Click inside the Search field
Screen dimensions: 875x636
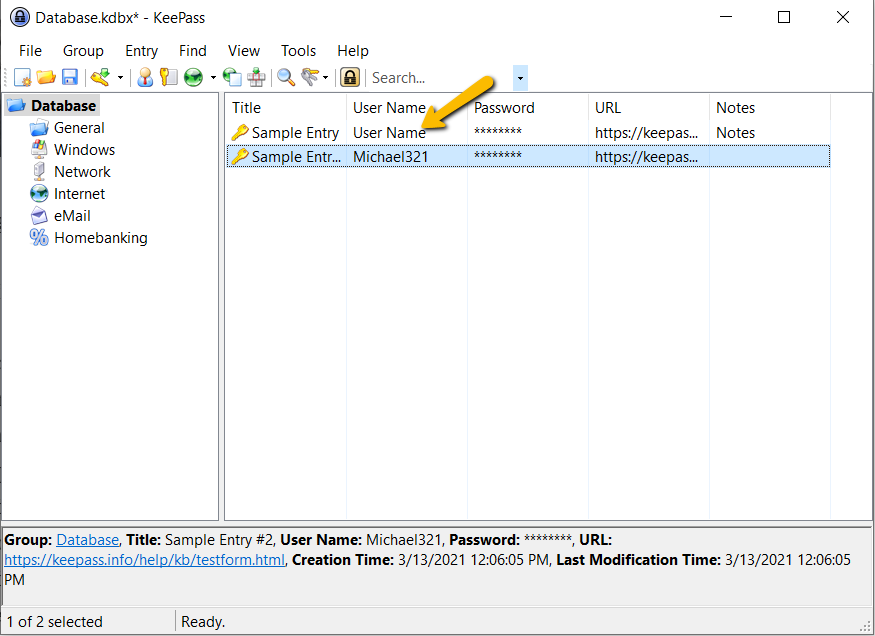pos(430,77)
